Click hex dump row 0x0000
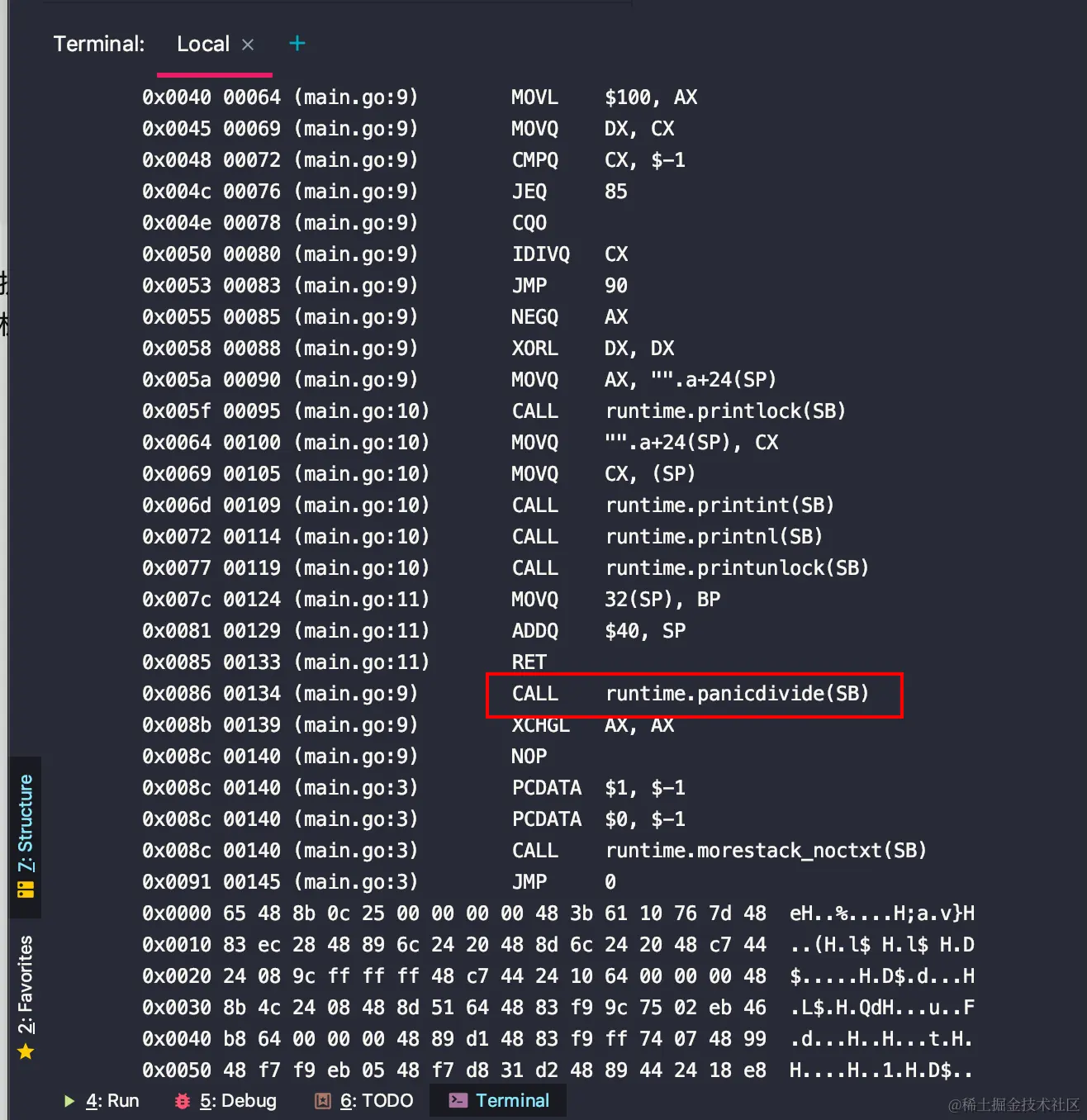1087x1120 pixels. point(558,914)
